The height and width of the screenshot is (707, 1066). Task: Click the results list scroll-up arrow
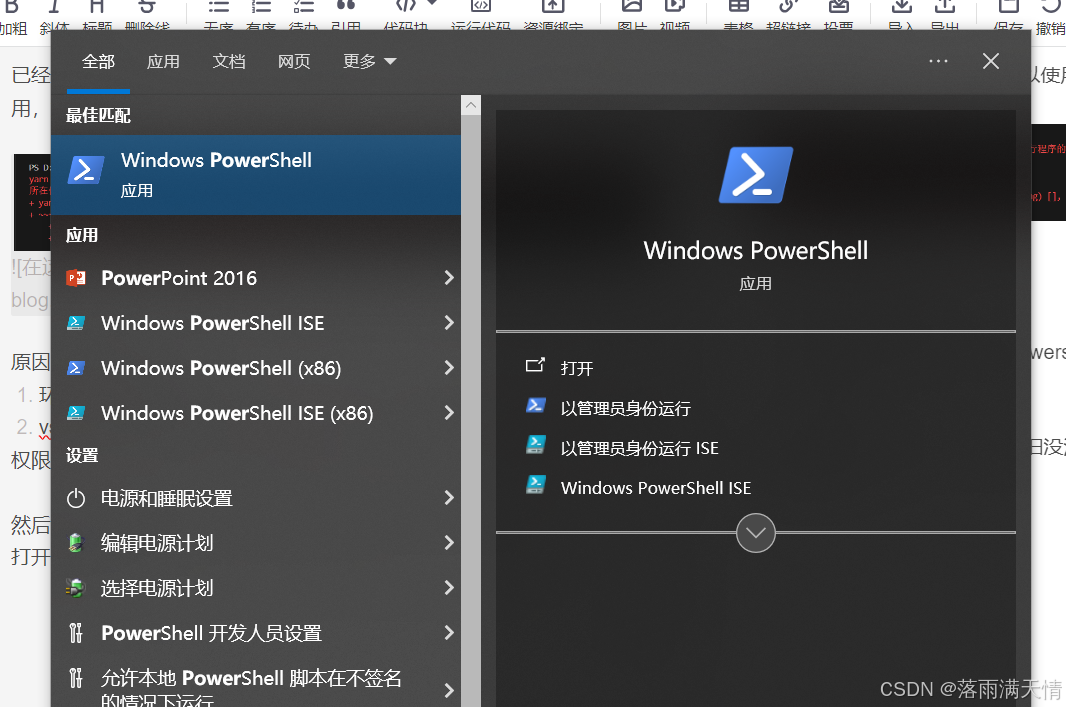(470, 105)
